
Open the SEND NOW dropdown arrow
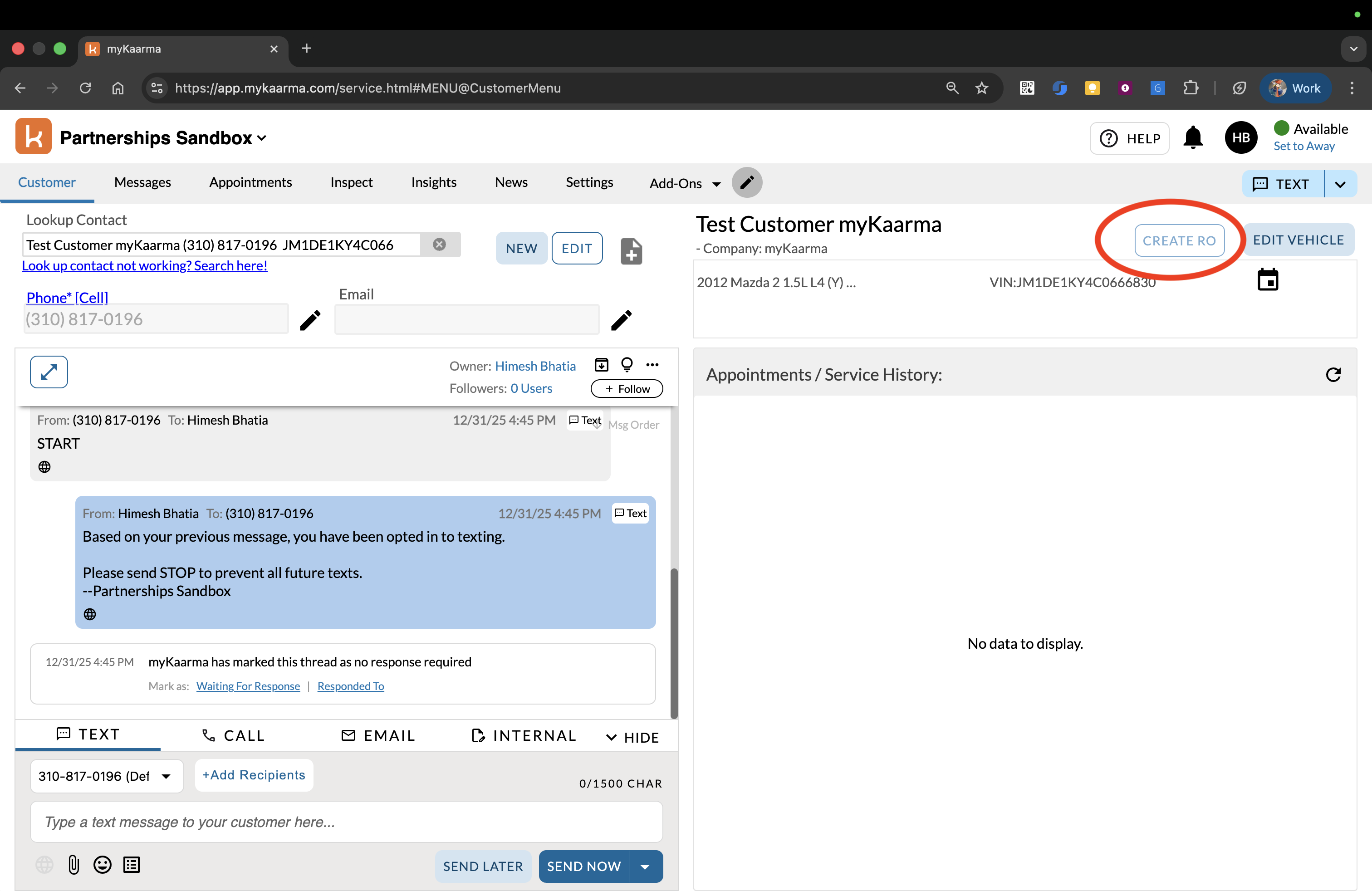pos(646,866)
